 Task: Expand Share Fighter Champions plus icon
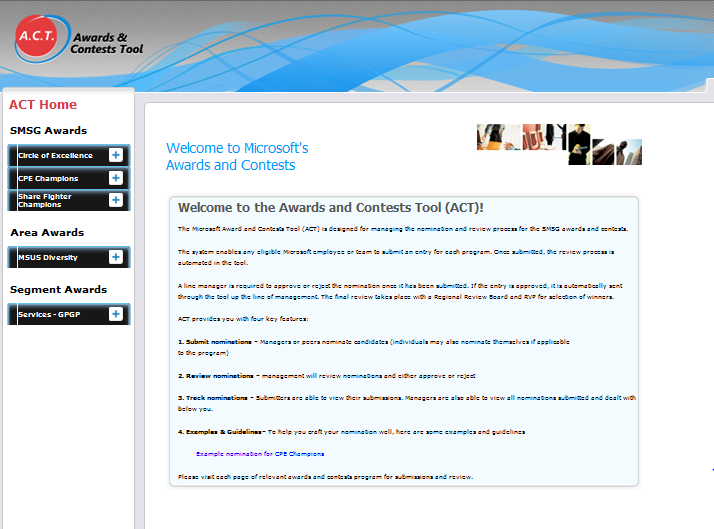[116, 200]
